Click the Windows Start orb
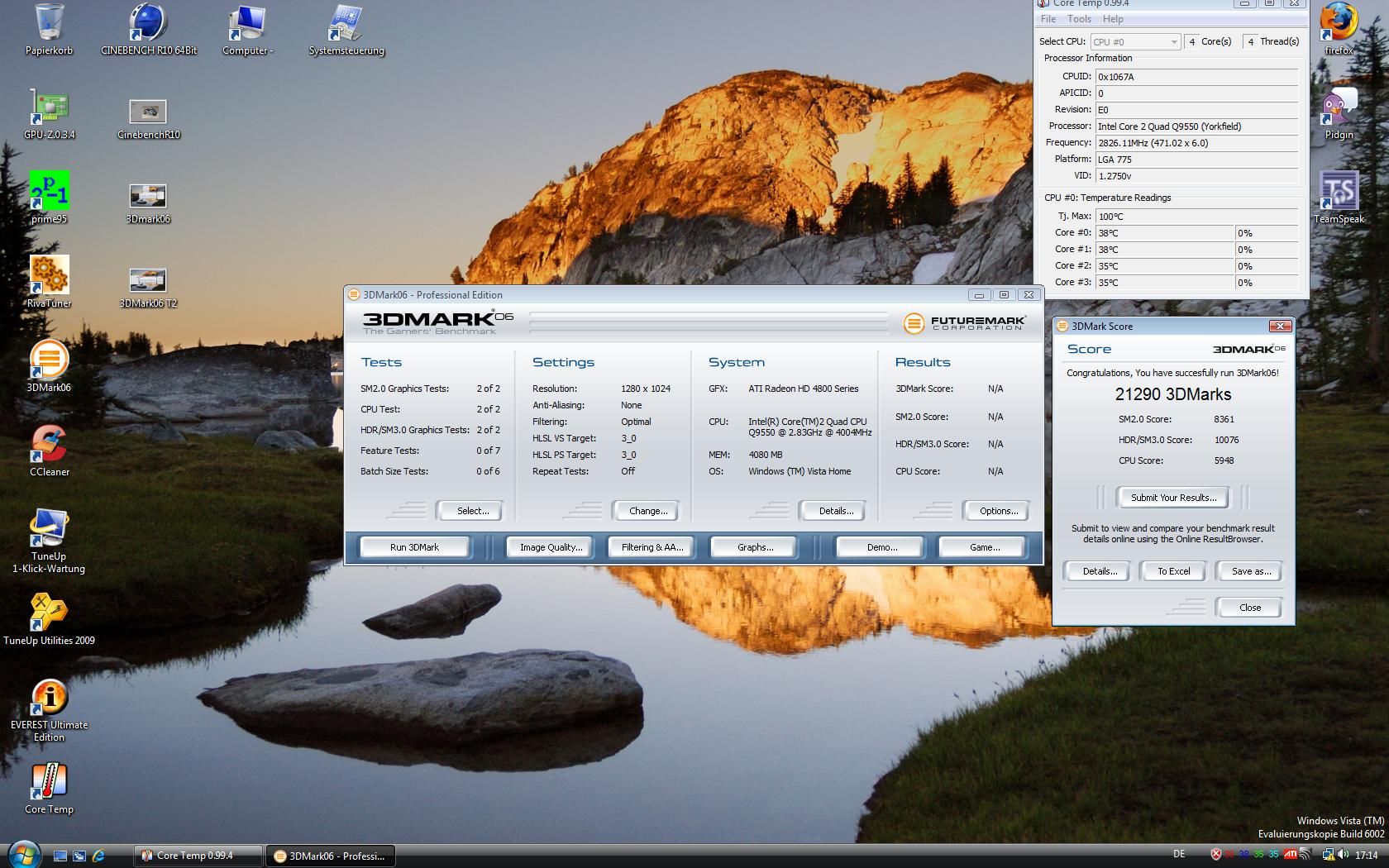The height and width of the screenshot is (868, 1389). coord(23,855)
